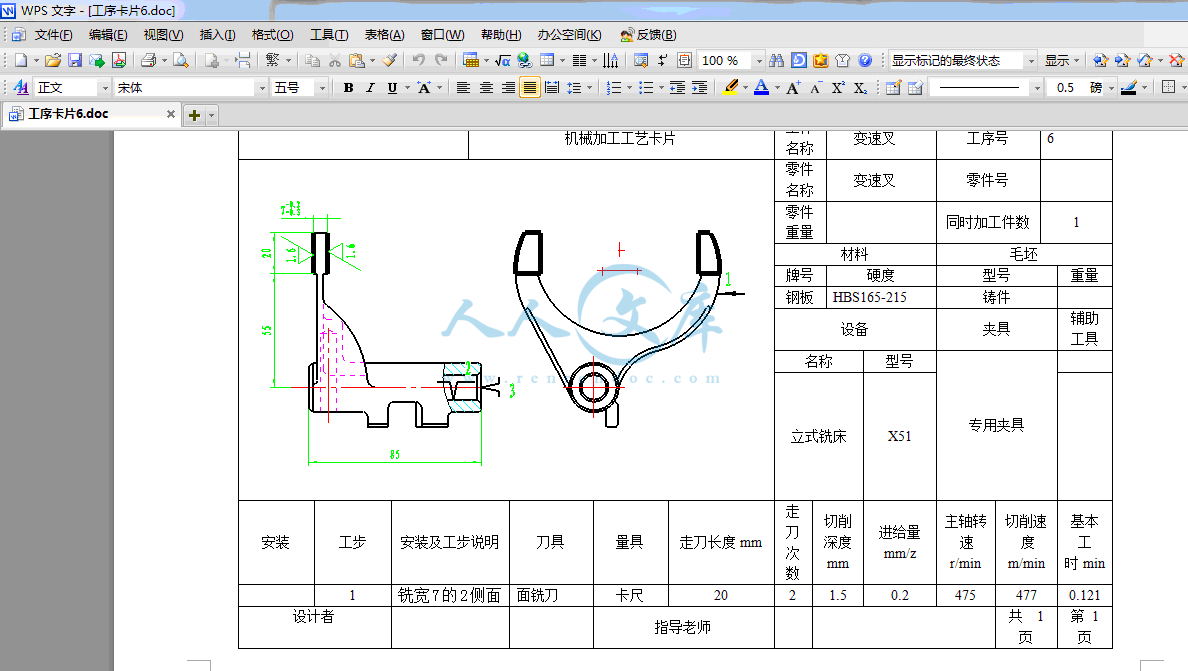Open the 插入(I) menu

click(x=217, y=35)
